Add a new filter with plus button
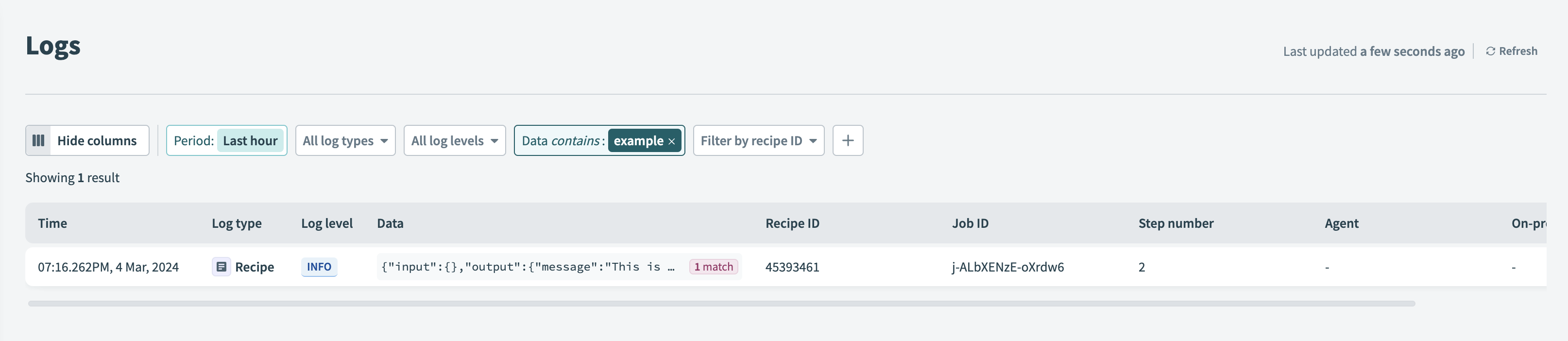The width and height of the screenshot is (1568, 341). (847, 141)
